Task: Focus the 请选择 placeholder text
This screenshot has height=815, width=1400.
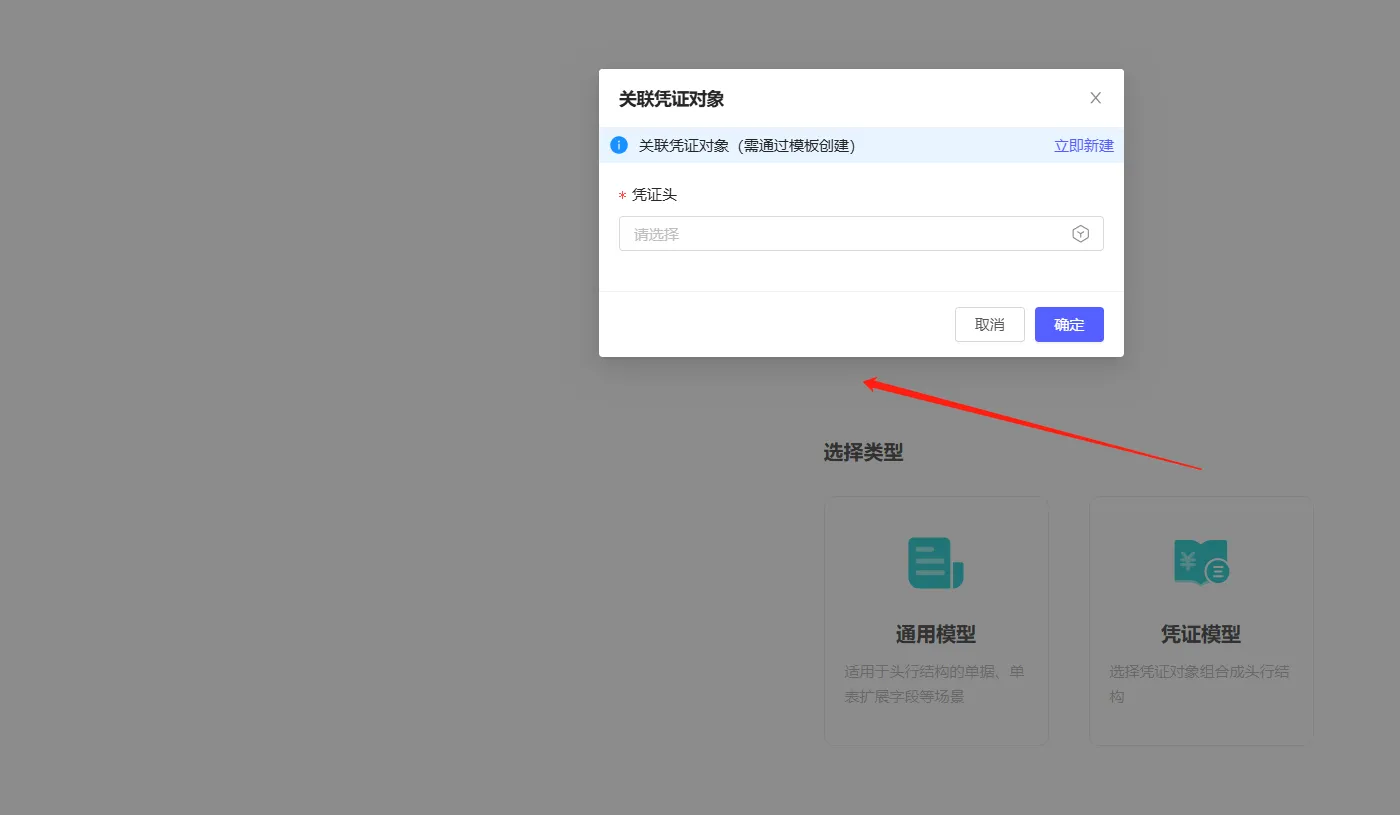Action: point(657,235)
